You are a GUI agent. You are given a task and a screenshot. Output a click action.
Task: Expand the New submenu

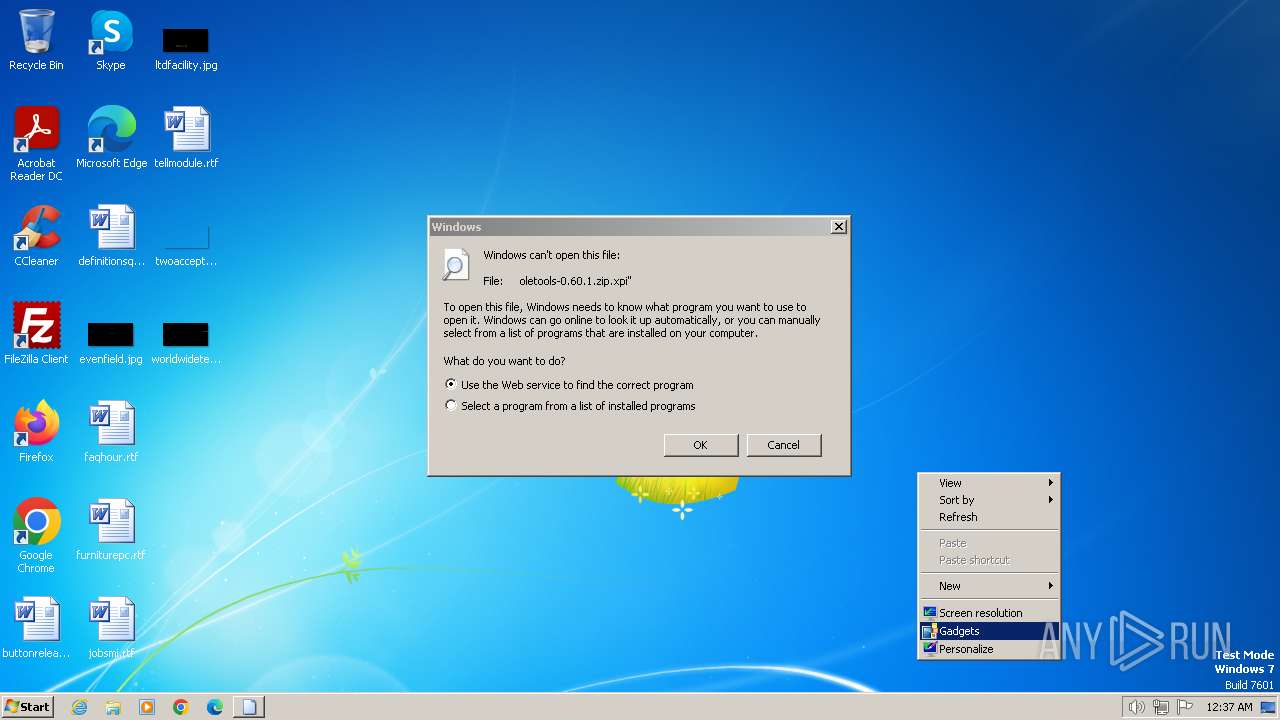click(x=989, y=586)
